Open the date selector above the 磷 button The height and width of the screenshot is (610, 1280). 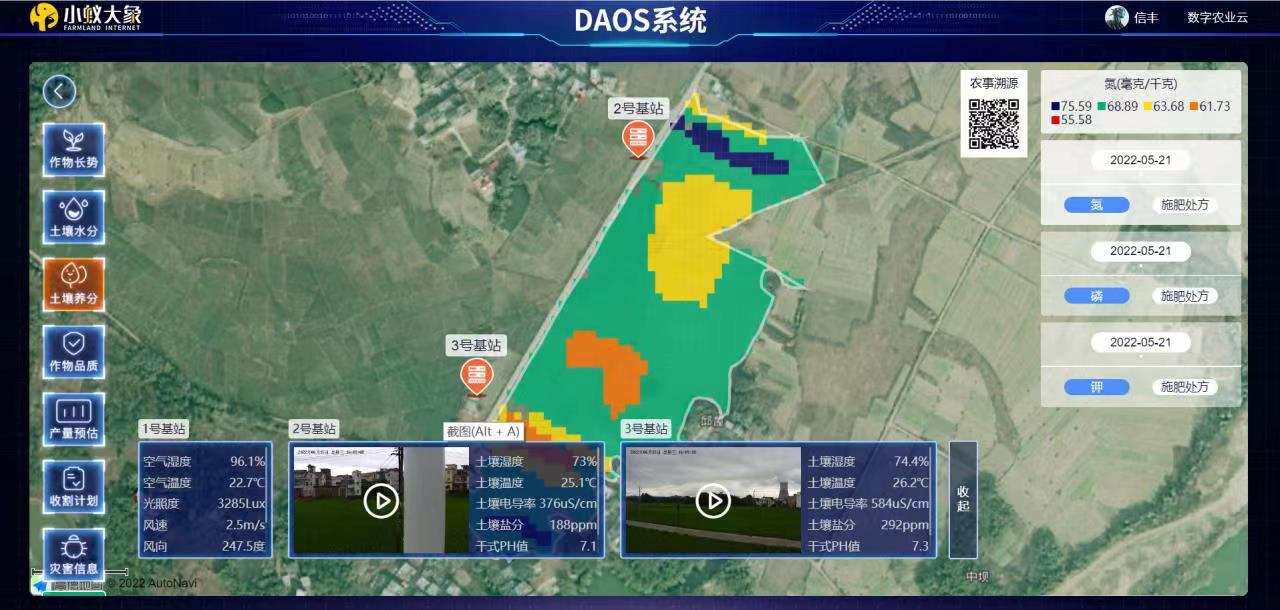click(1140, 251)
